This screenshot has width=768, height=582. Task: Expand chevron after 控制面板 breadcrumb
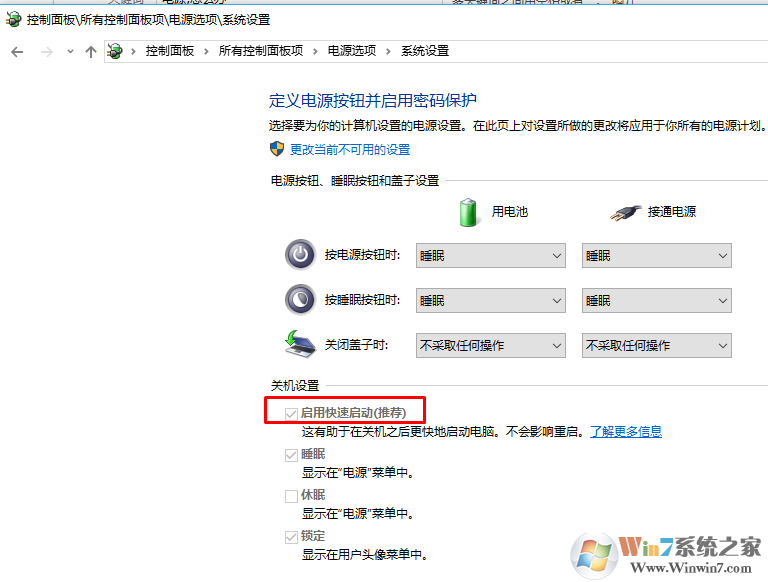pyautogui.click(x=206, y=51)
